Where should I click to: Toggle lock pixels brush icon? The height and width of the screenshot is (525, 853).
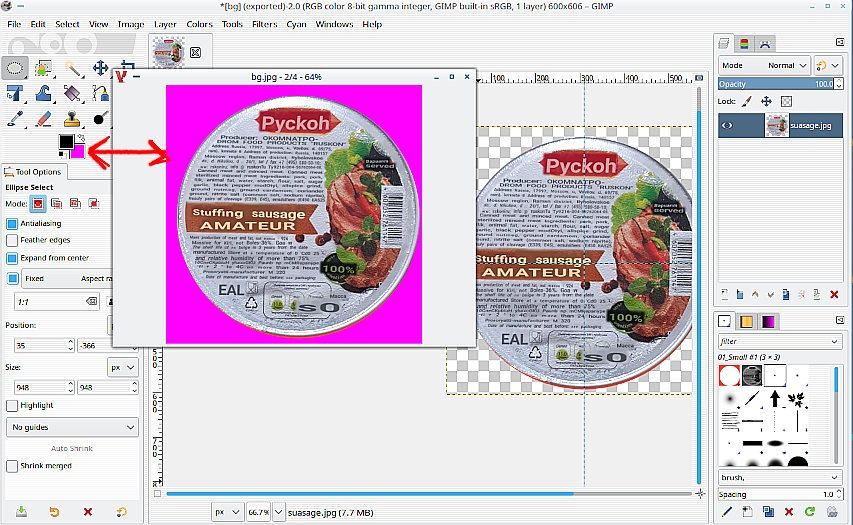(x=747, y=101)
